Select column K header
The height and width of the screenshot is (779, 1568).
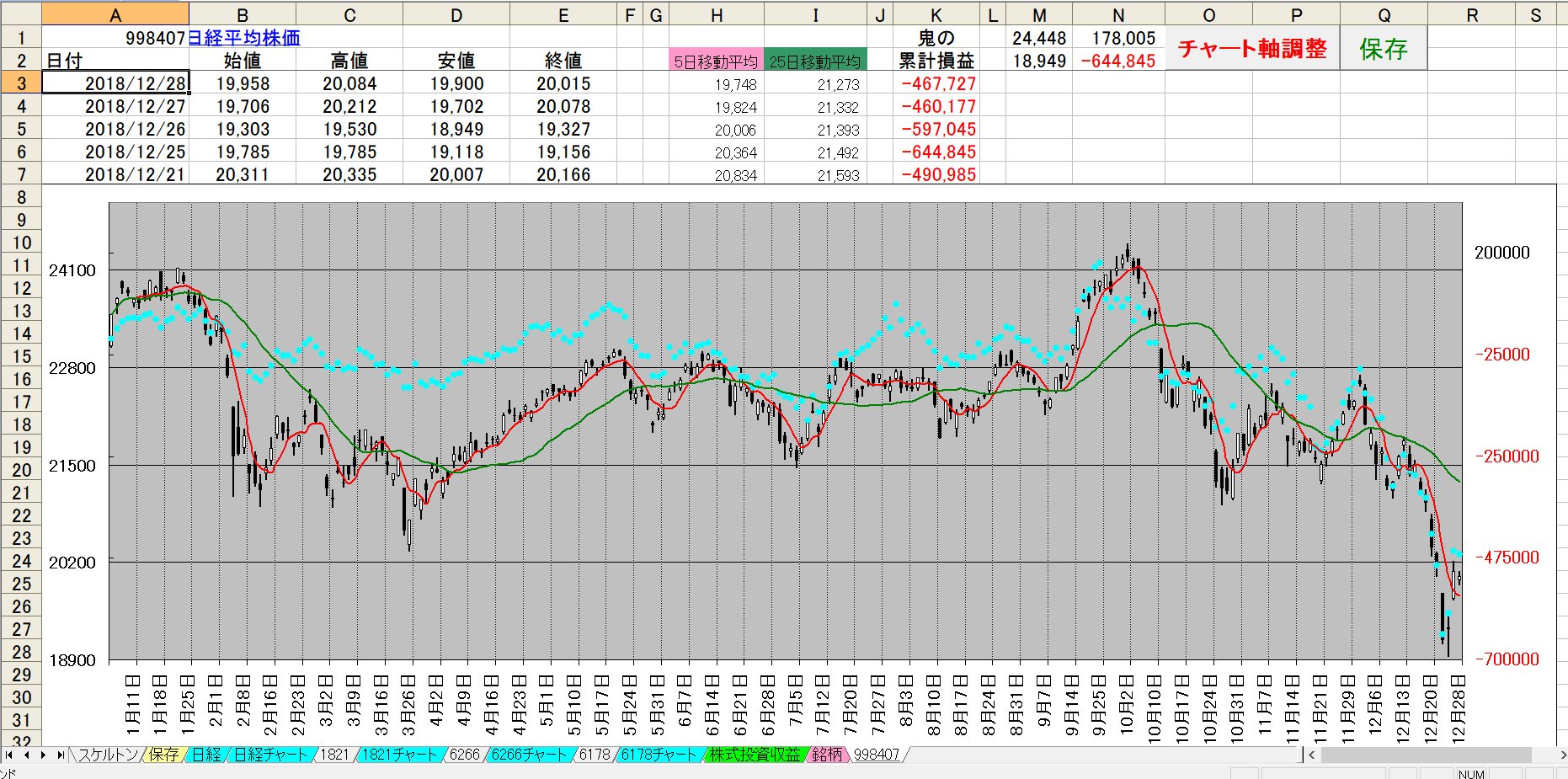936,14
